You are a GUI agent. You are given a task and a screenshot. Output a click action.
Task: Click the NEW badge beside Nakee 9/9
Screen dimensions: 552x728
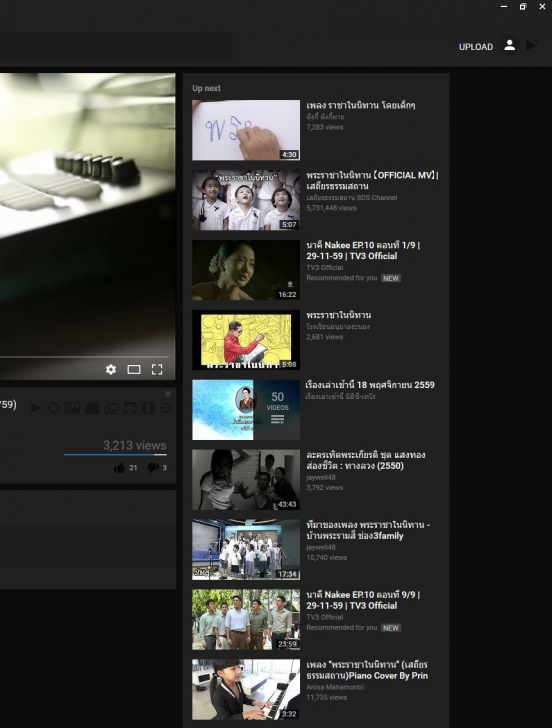tap(391, 628)
